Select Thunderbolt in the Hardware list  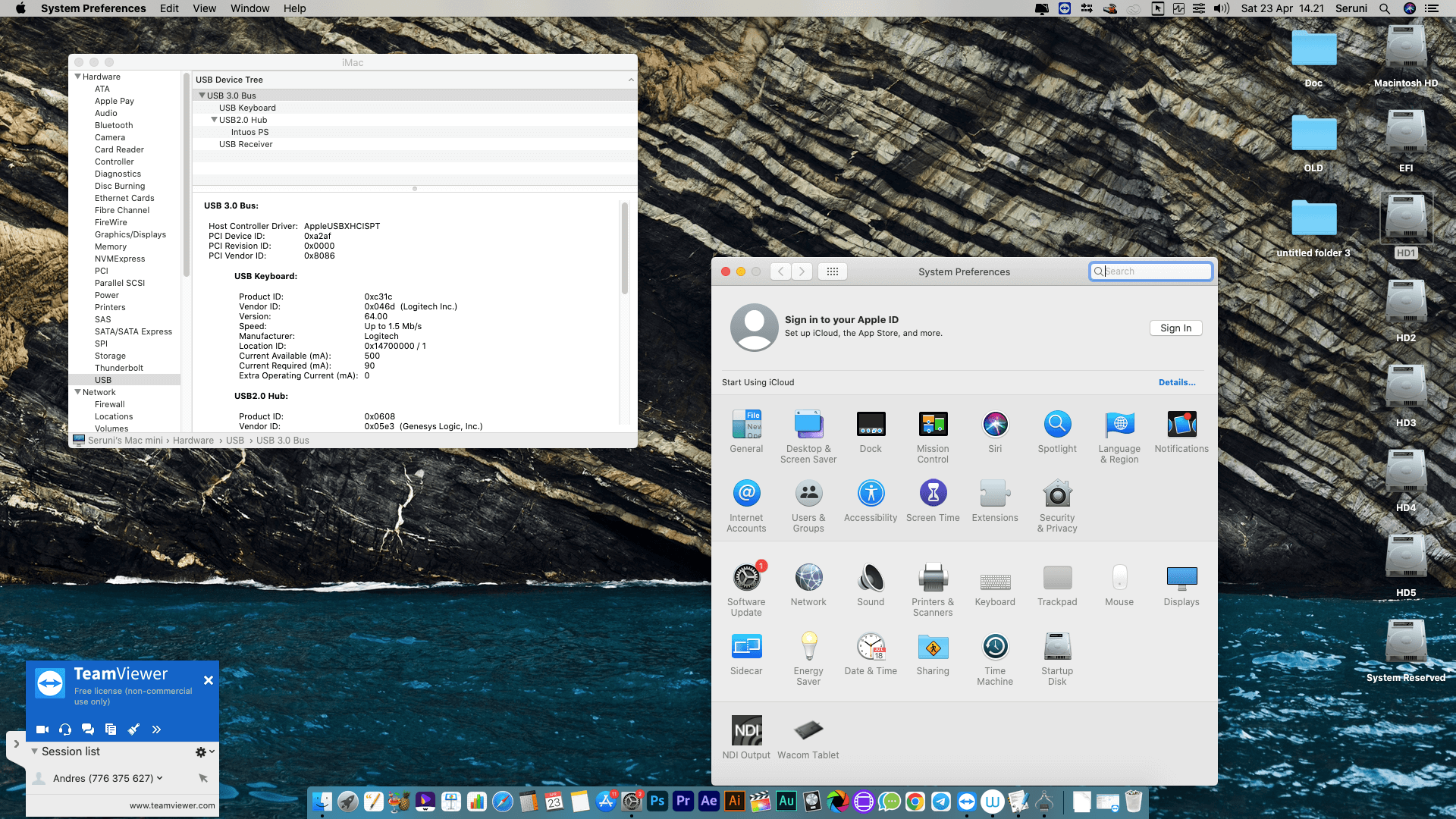coord(118,368)
